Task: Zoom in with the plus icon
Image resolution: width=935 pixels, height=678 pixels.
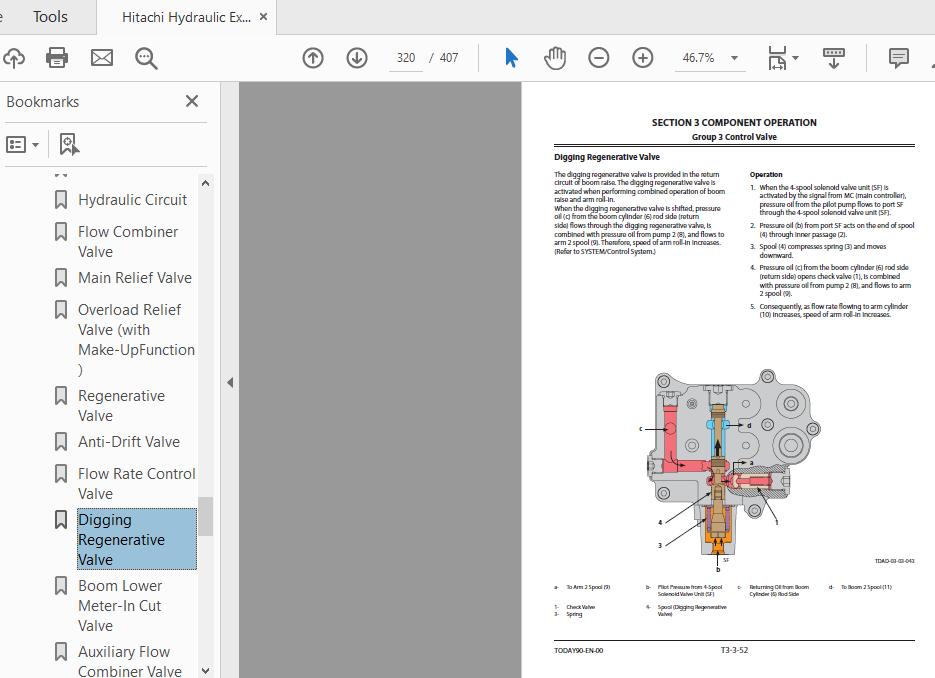Action: (x=643, y=58)
